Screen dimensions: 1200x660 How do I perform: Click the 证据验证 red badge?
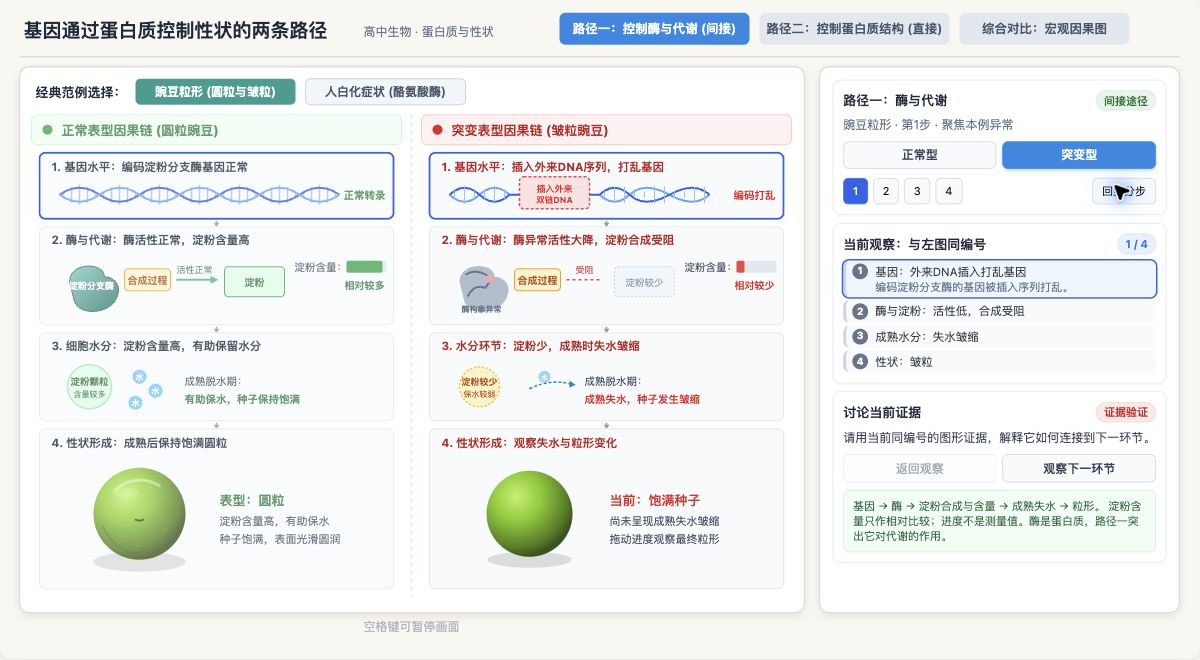(x=1125, y=412)
